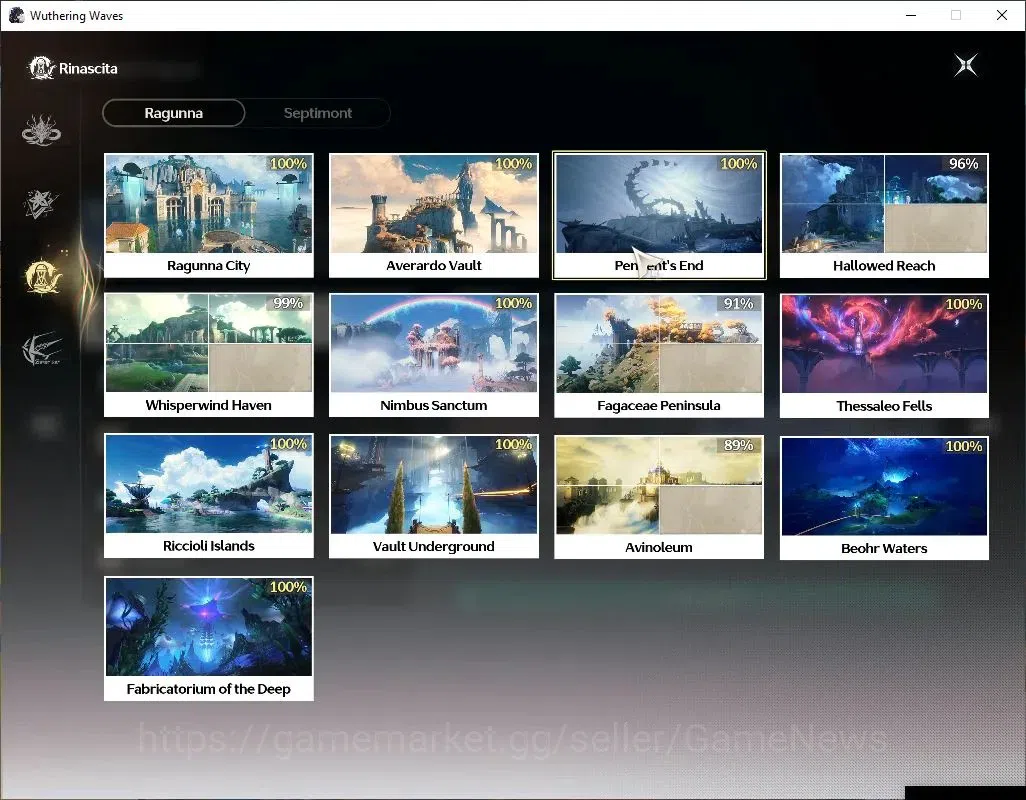Click Wuthering Waves app icon in title bar
The height and width of the screenshot is (800, 1026).
click(16, 15)
